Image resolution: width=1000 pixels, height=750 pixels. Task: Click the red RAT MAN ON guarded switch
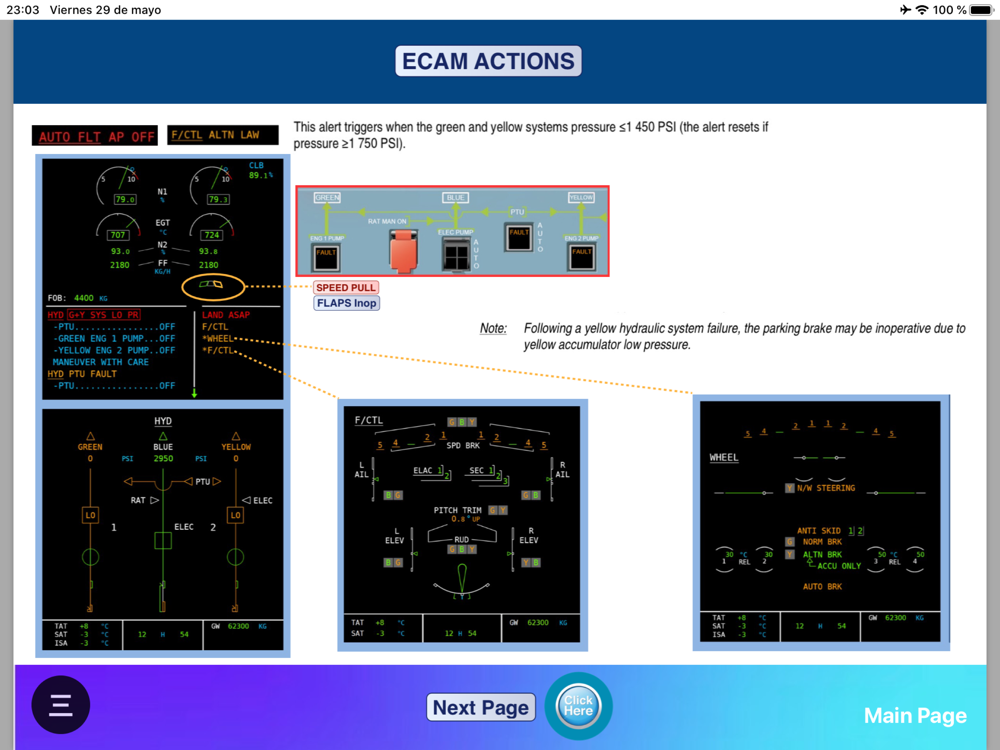pyautogui.click(x=403, y=251)
